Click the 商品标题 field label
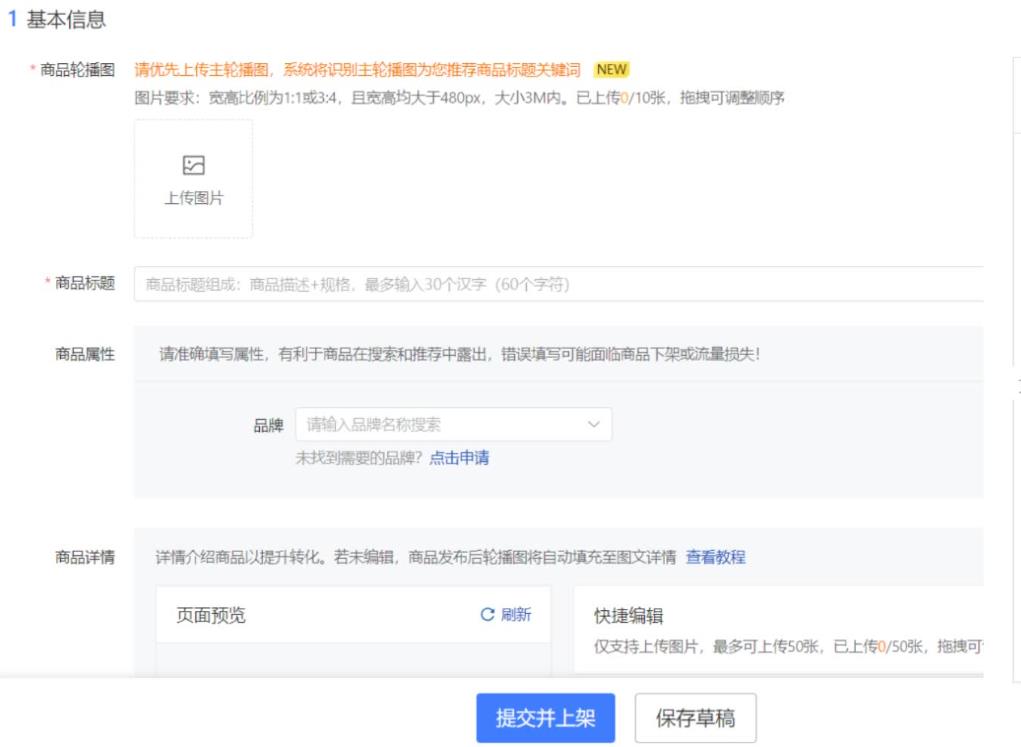The image size is (1021, 747). [85, 283]
